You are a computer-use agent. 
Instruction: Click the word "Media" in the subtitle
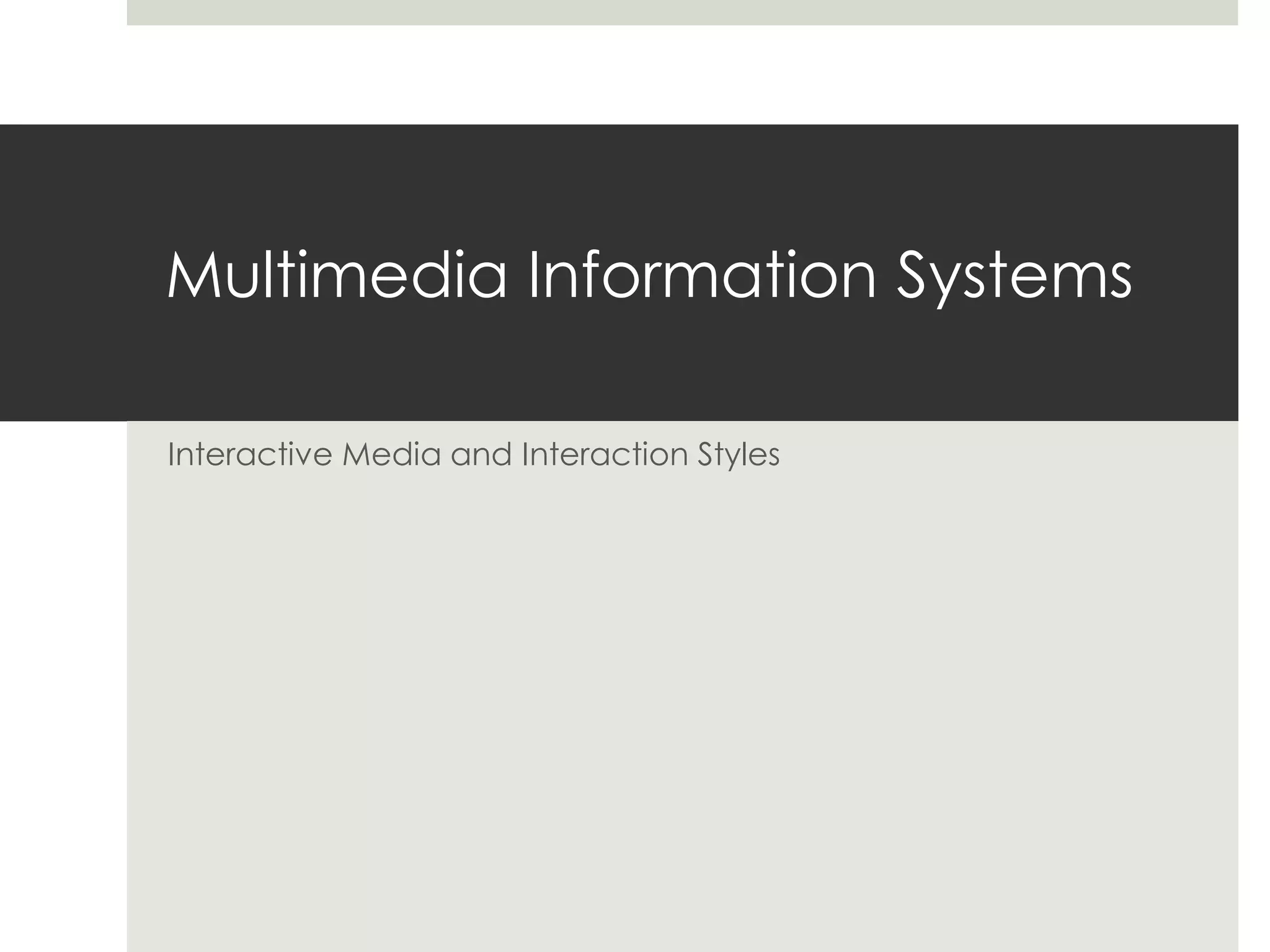click(391, 454)
